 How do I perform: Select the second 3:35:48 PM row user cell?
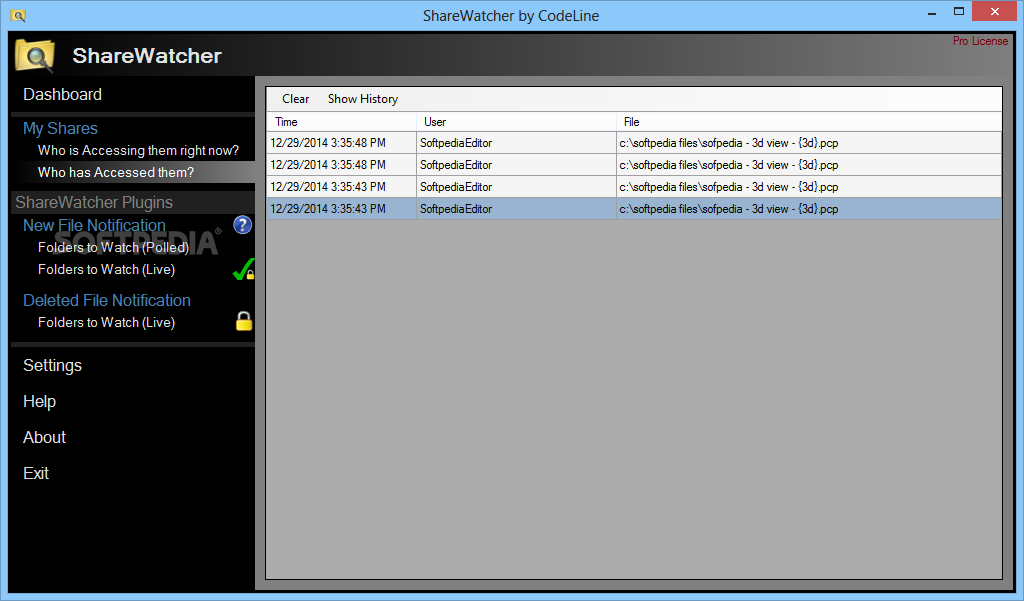516,165
